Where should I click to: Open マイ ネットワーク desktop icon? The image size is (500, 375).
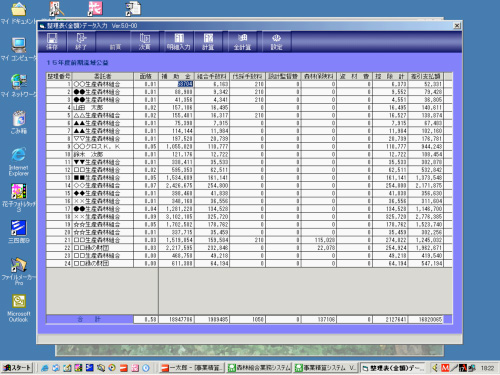coord(19,86)
